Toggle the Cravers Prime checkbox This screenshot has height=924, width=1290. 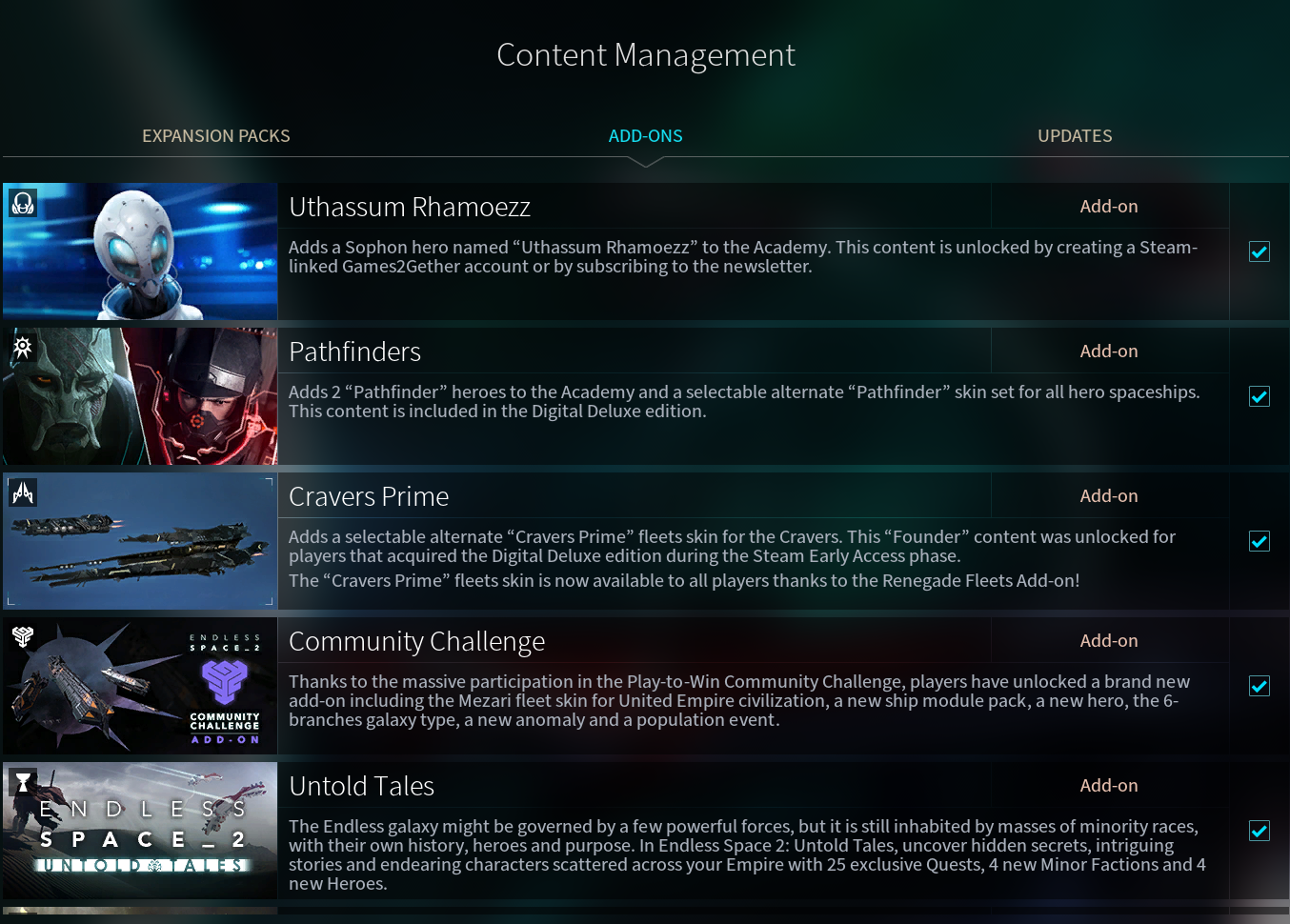point(1260,541)
